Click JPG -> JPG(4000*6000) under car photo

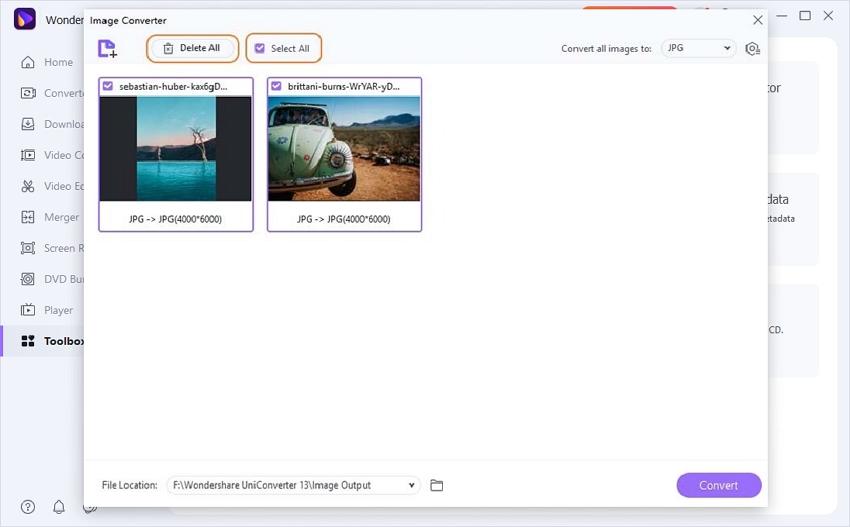coord(344,219)
